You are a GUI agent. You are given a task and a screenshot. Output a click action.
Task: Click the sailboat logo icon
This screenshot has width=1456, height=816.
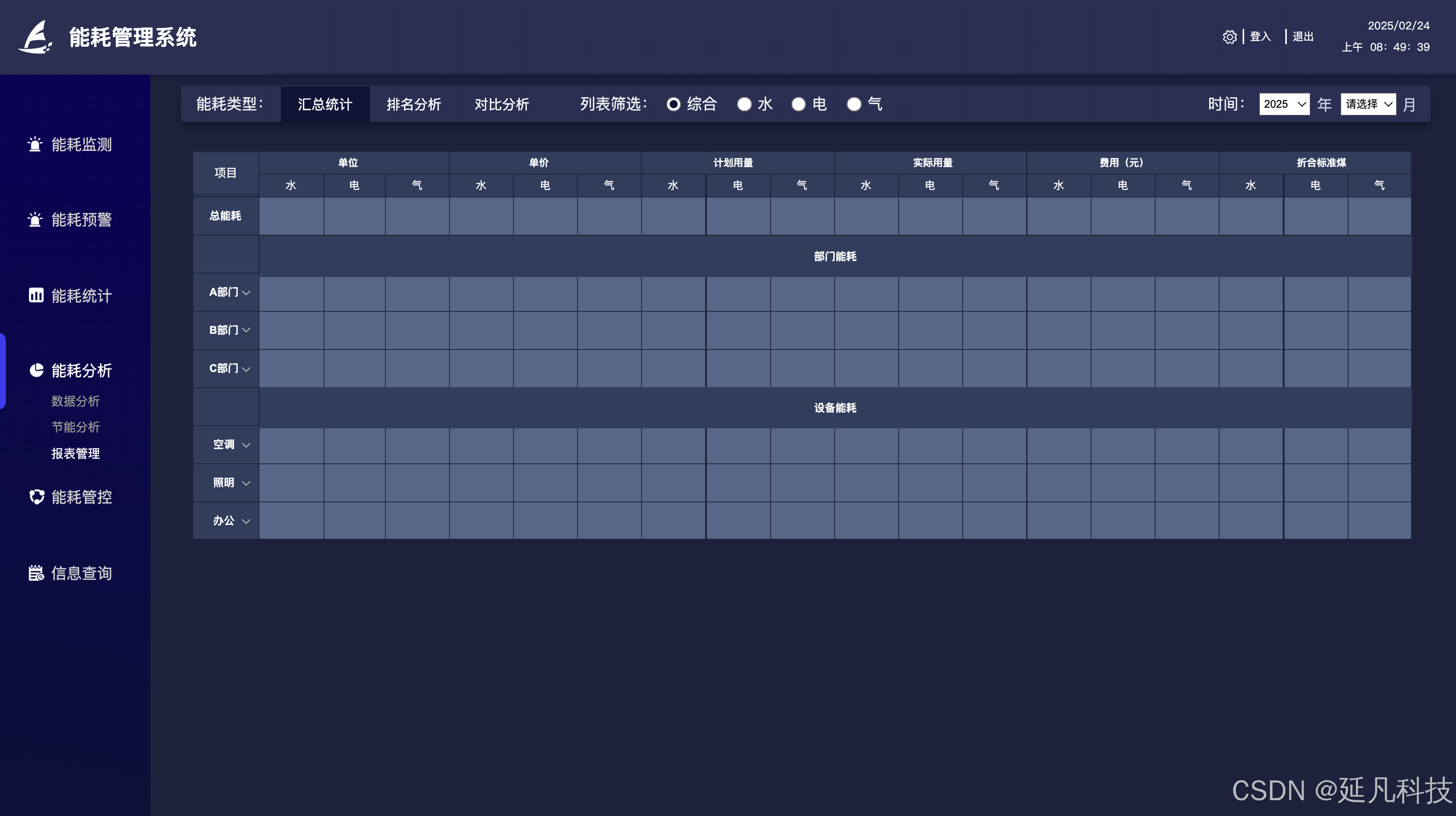36,37
